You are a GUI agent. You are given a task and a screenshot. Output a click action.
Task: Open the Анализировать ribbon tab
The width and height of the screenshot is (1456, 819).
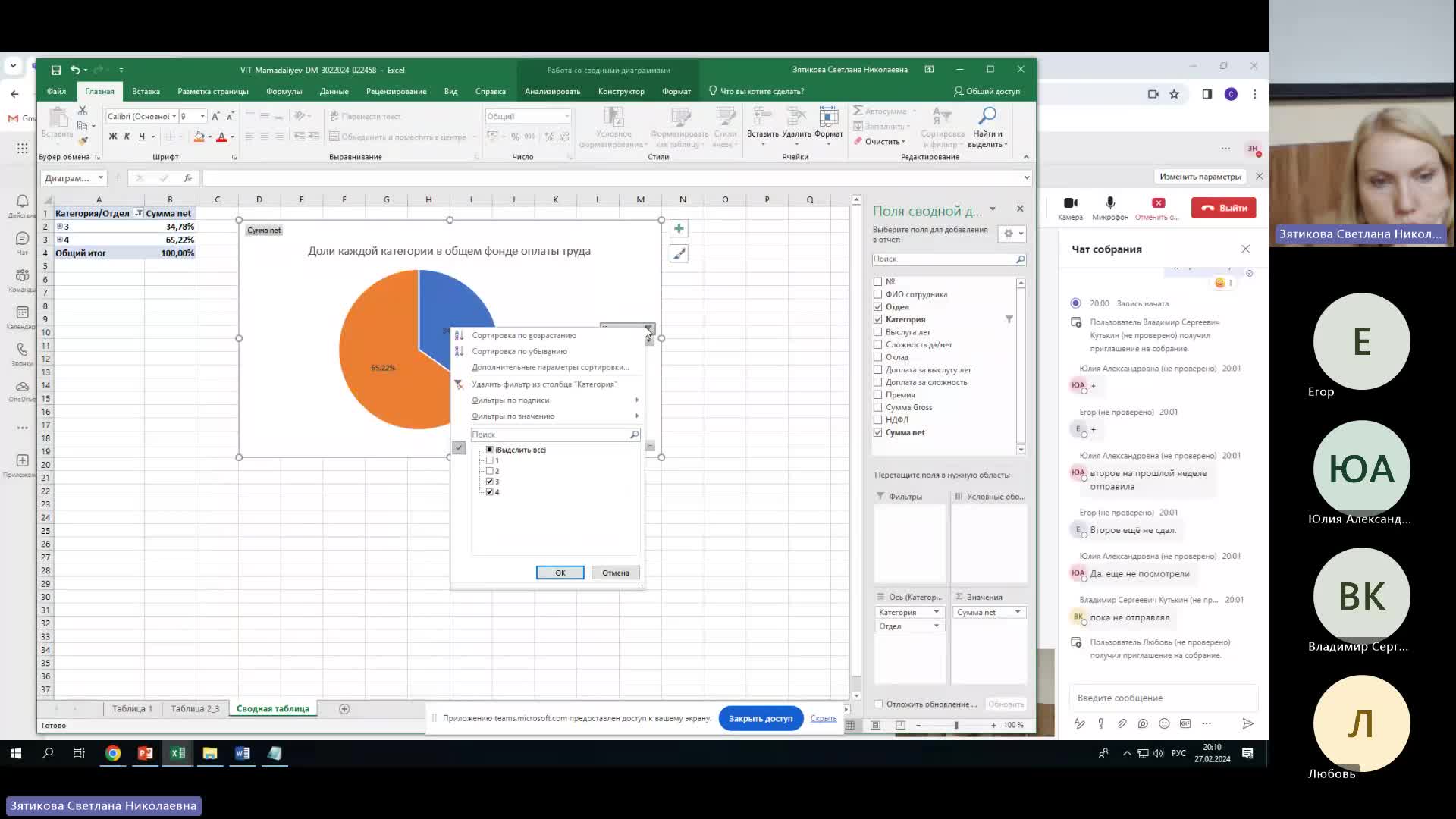552,92
